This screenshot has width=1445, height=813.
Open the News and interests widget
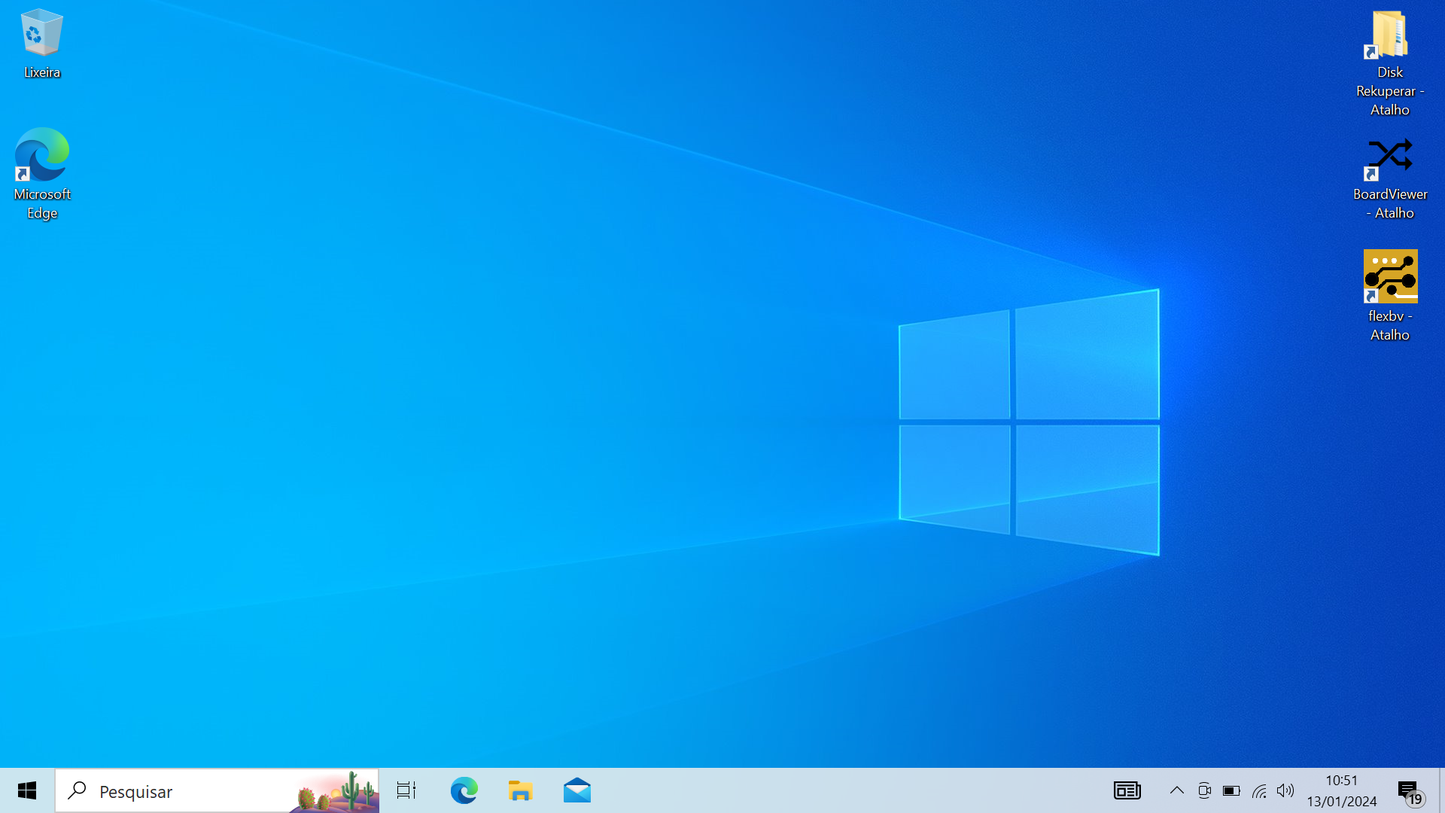pos(1127,791)
